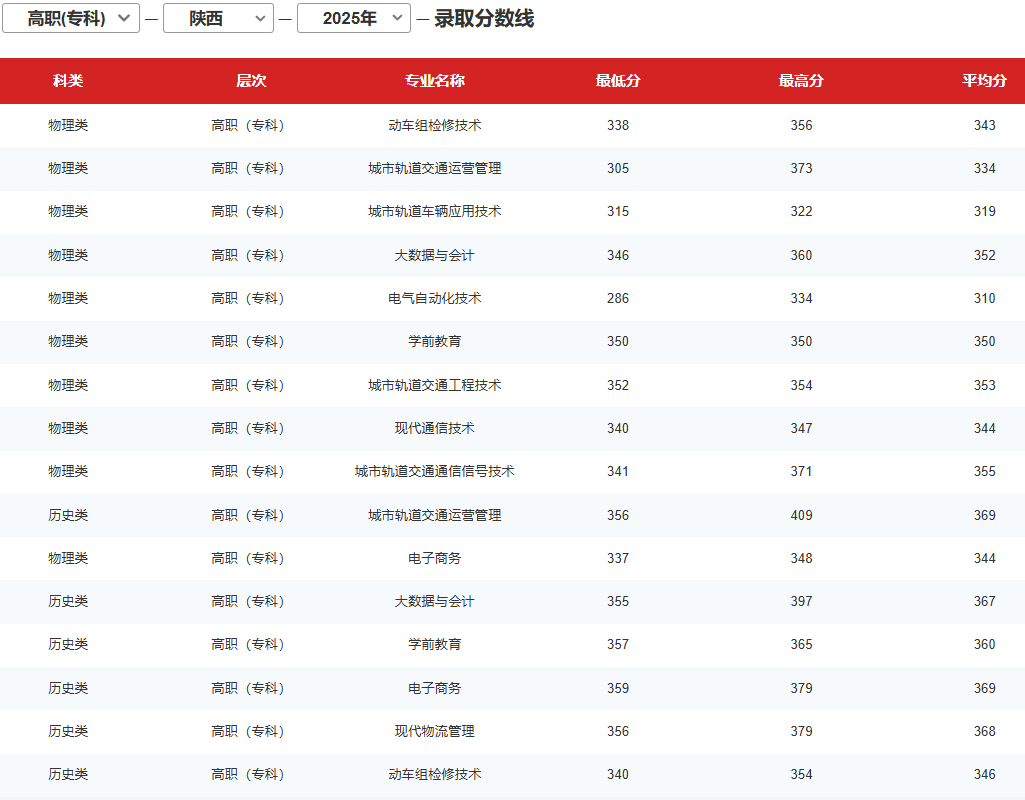Click maximum score 371

point(801,472)
